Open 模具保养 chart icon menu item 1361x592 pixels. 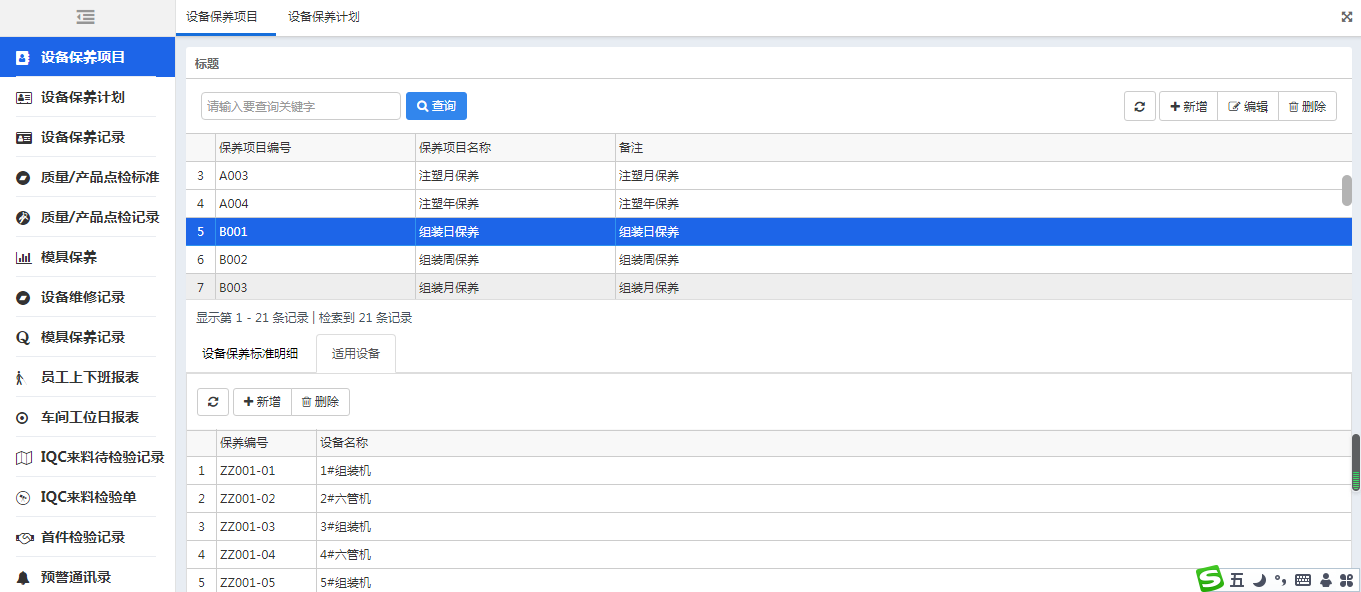tap(69, 257)
